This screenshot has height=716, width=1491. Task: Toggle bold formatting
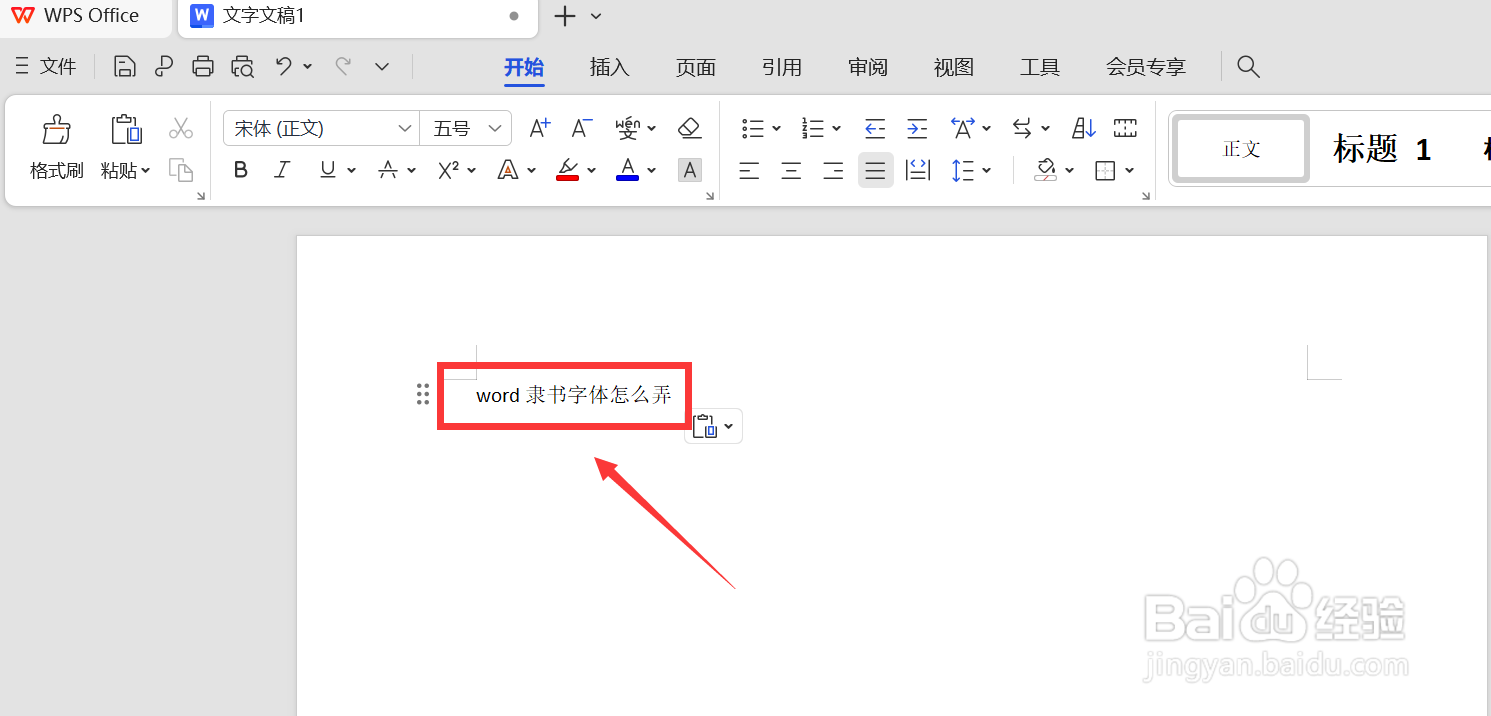(240, 169)
